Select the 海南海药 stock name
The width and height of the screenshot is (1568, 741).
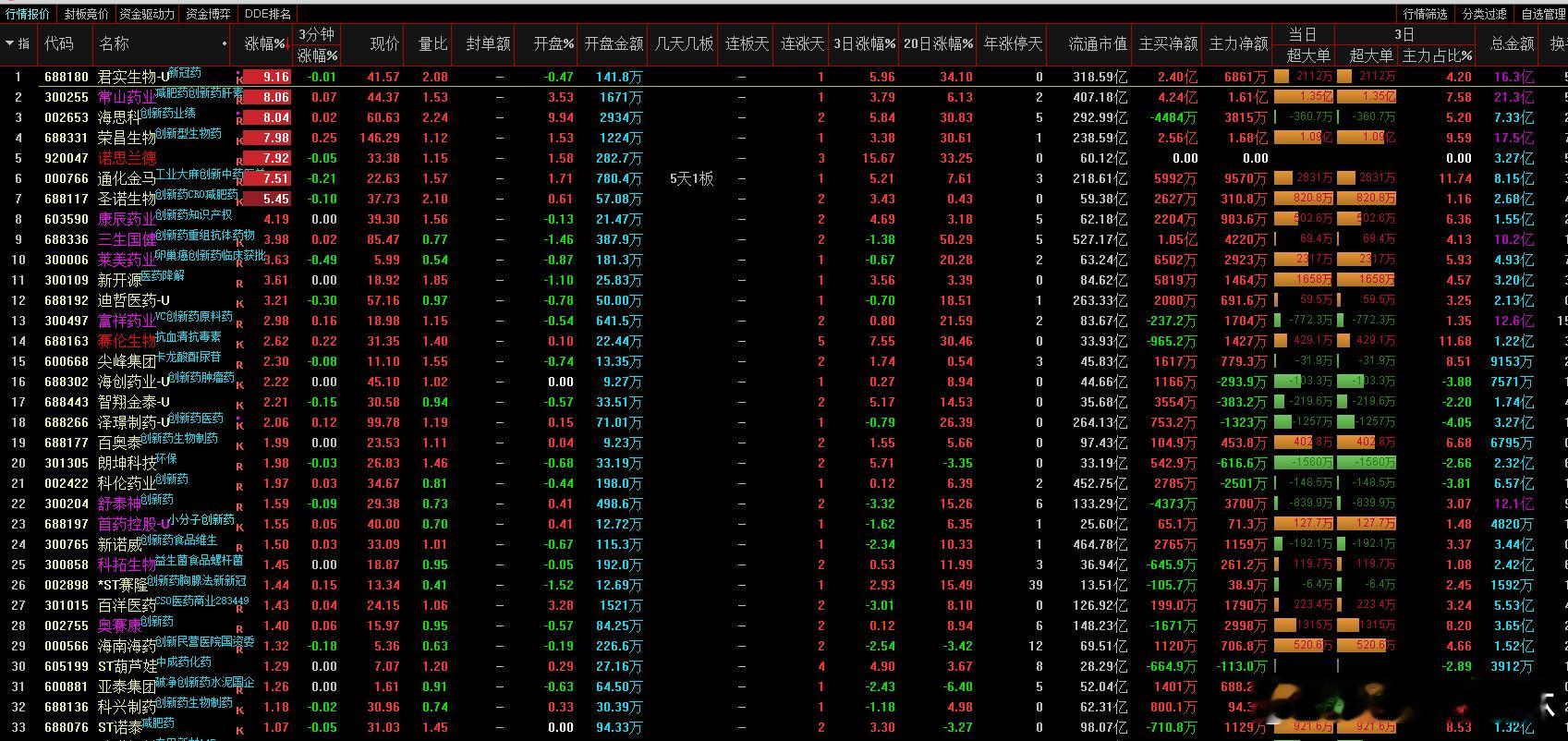pos(128,646)
